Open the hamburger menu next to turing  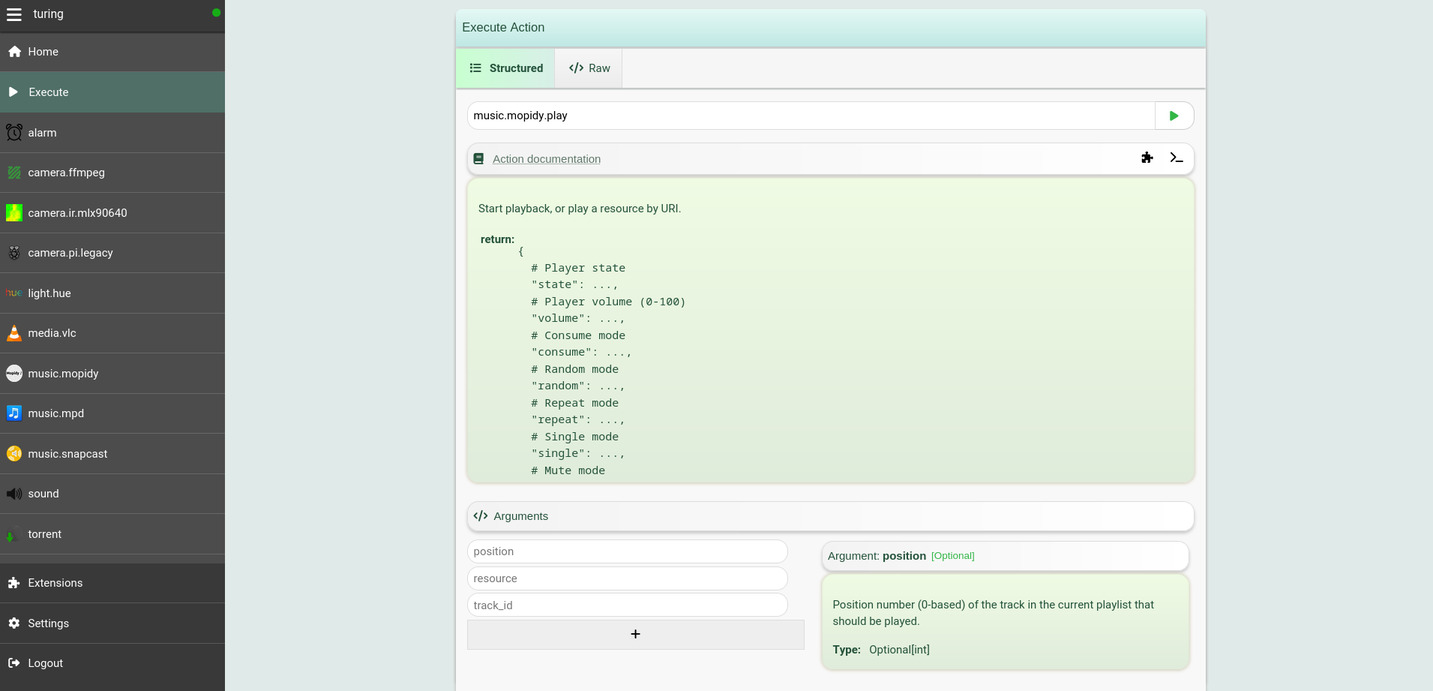point(14,14)
